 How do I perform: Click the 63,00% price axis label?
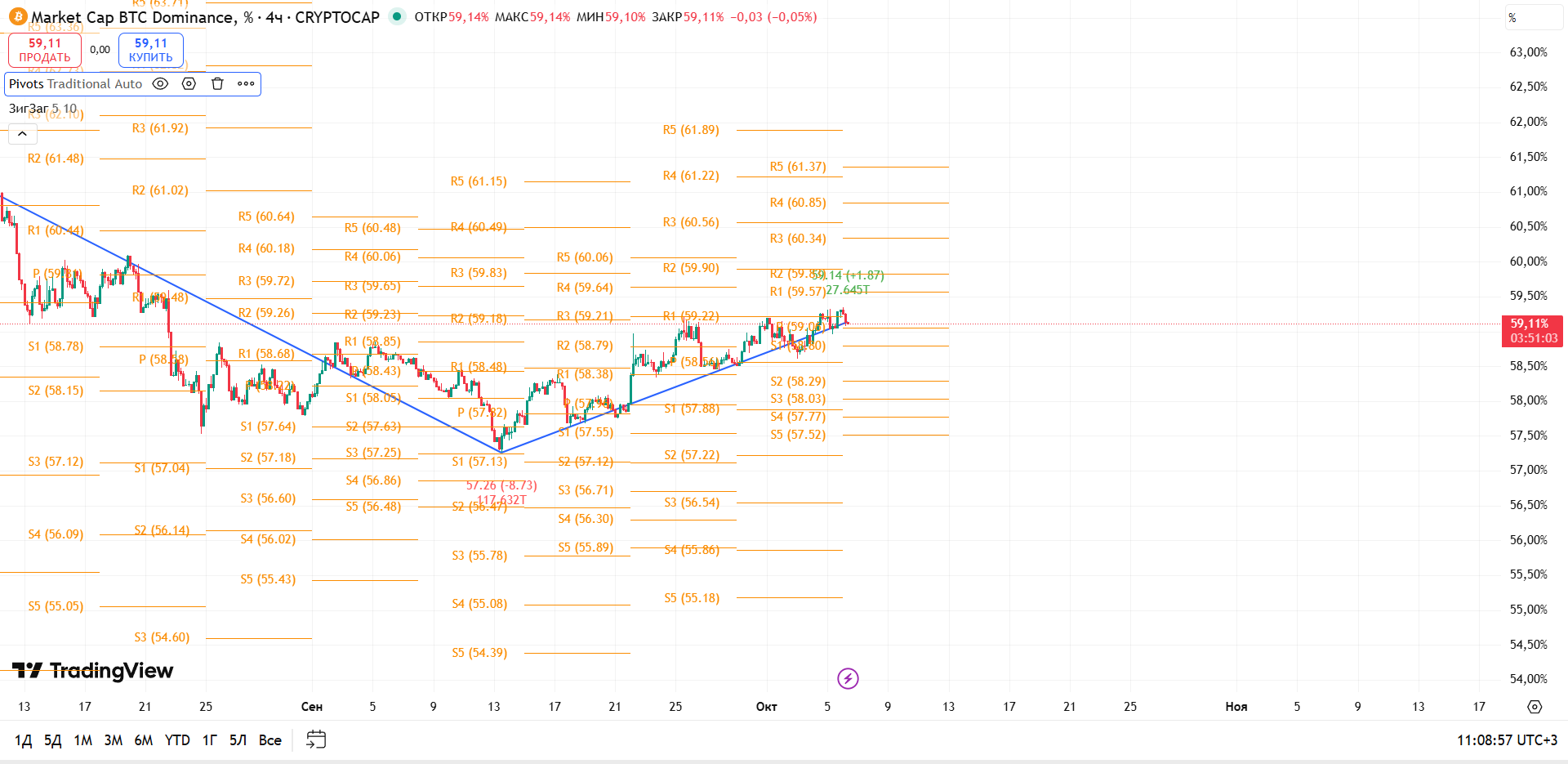tap(1528, 52)
